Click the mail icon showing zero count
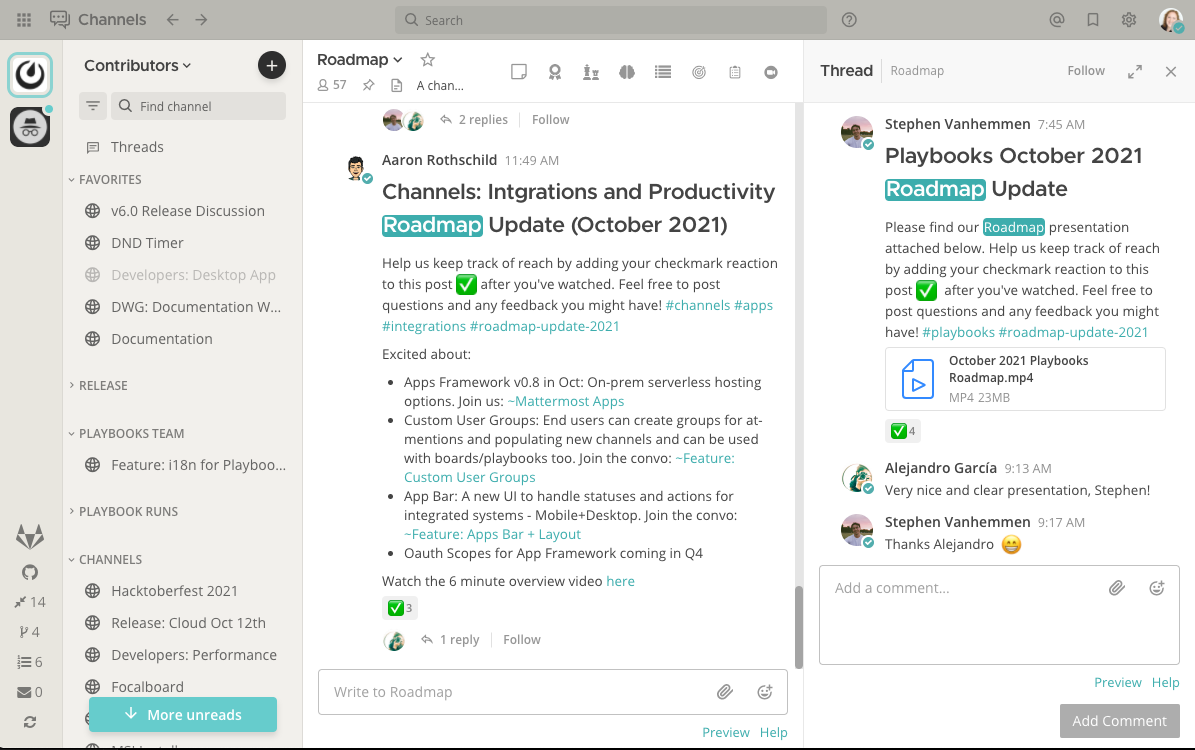Viewport: 1195px width, 750px height. 30,691
